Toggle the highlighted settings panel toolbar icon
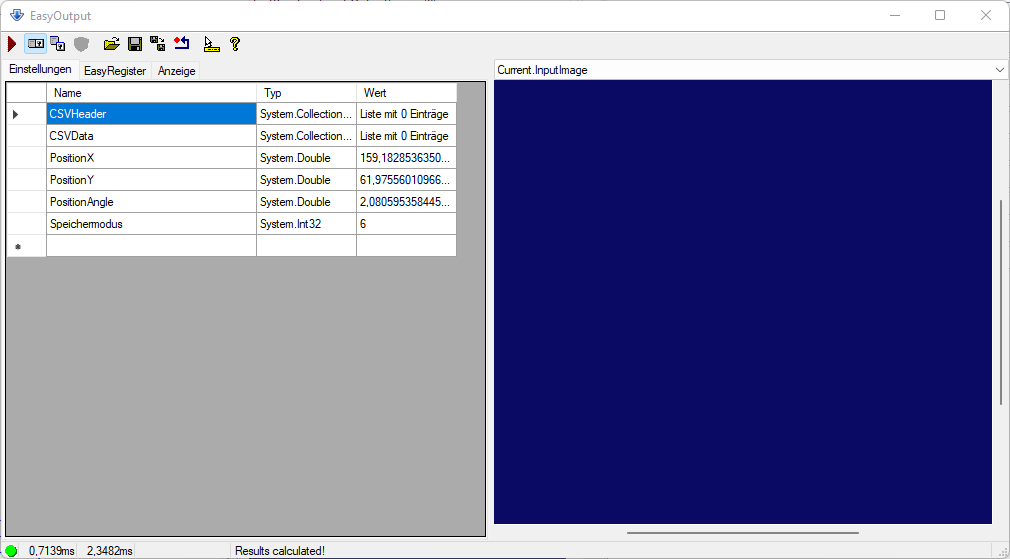The image size is (1010, 559). tap(36, 44)
